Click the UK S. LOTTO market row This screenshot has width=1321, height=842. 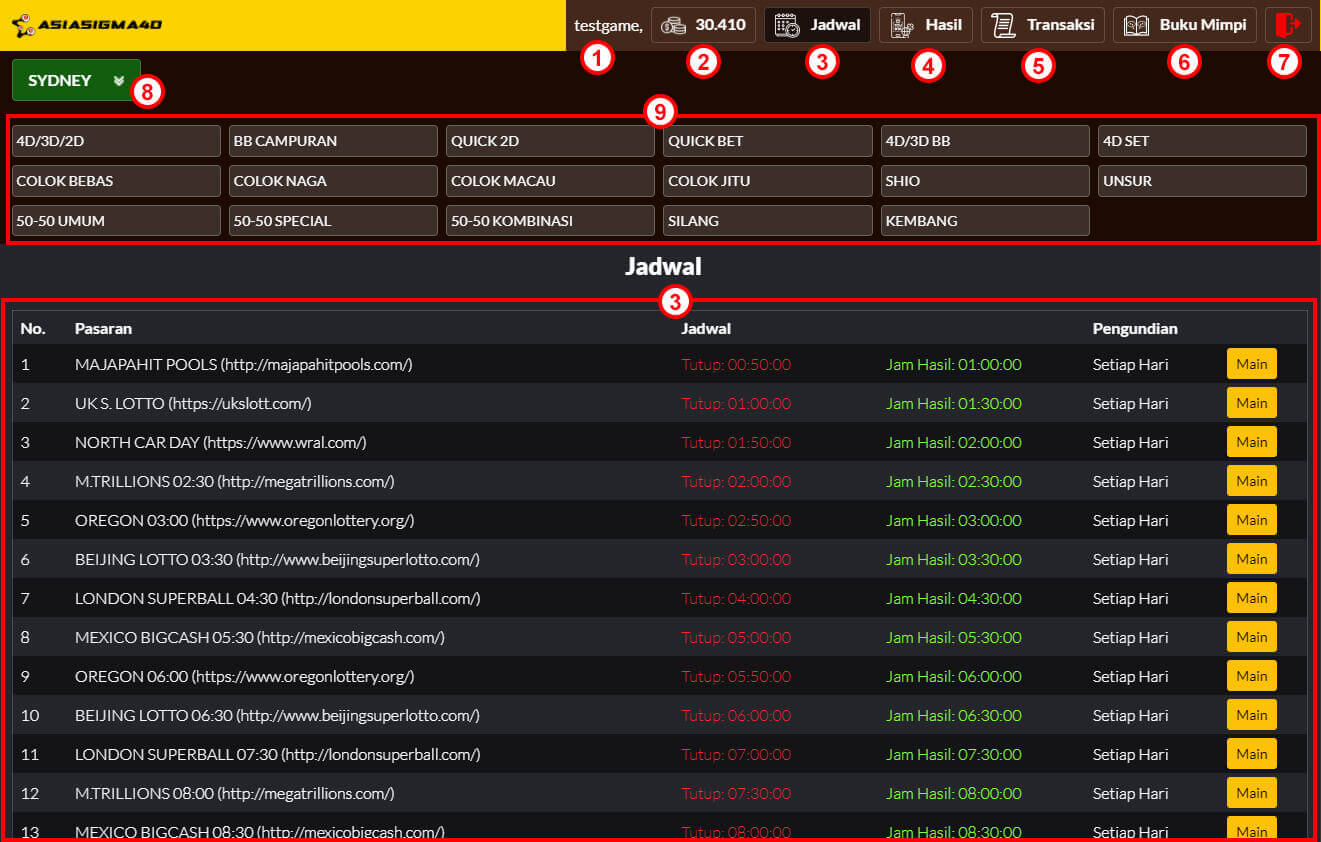pos(193,404)
